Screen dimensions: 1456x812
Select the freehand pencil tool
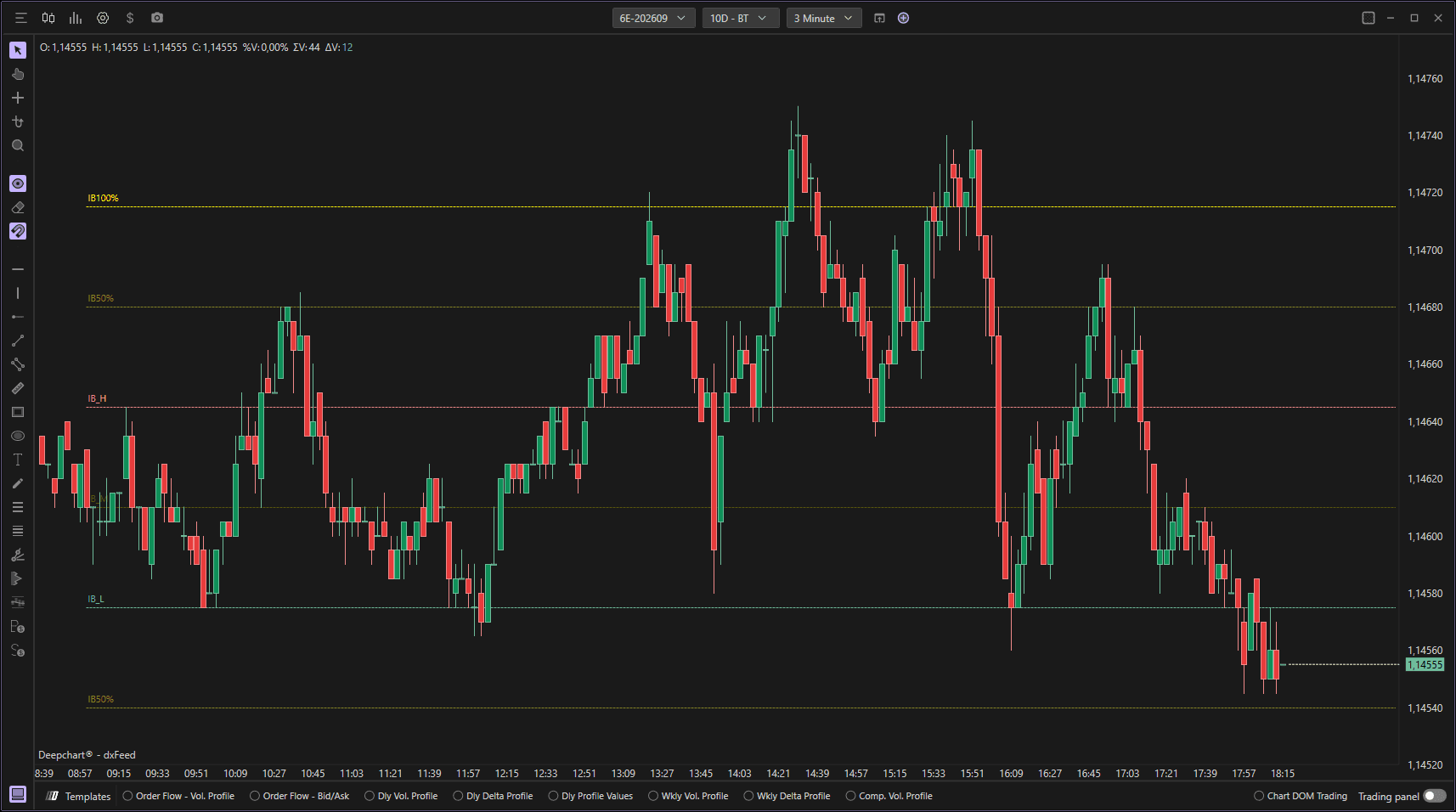[x=18, y=483]
